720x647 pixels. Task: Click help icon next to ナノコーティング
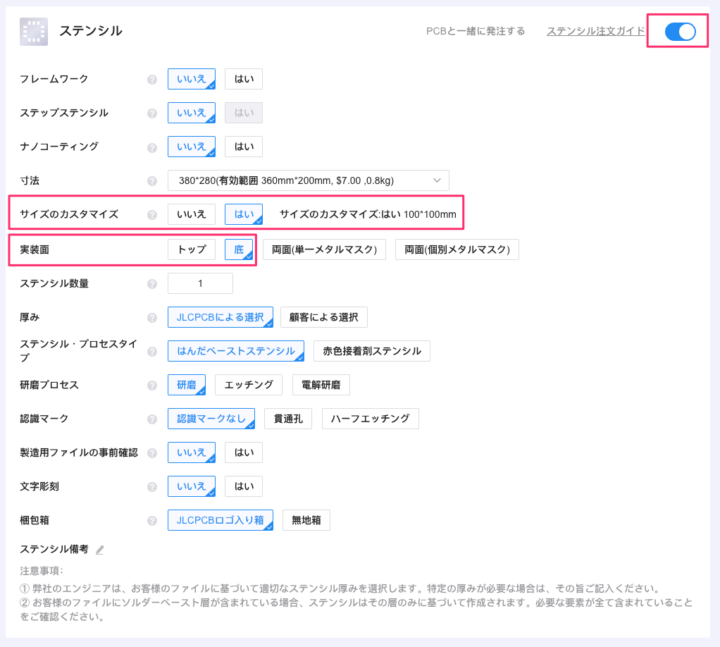click(x=152, y=147)
